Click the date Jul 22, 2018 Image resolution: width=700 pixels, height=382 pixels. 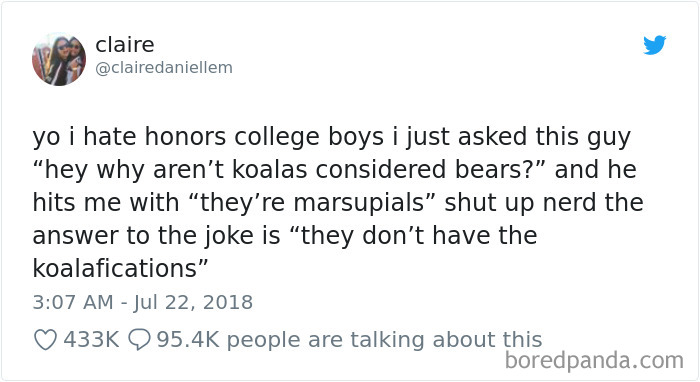click(193, 303)
